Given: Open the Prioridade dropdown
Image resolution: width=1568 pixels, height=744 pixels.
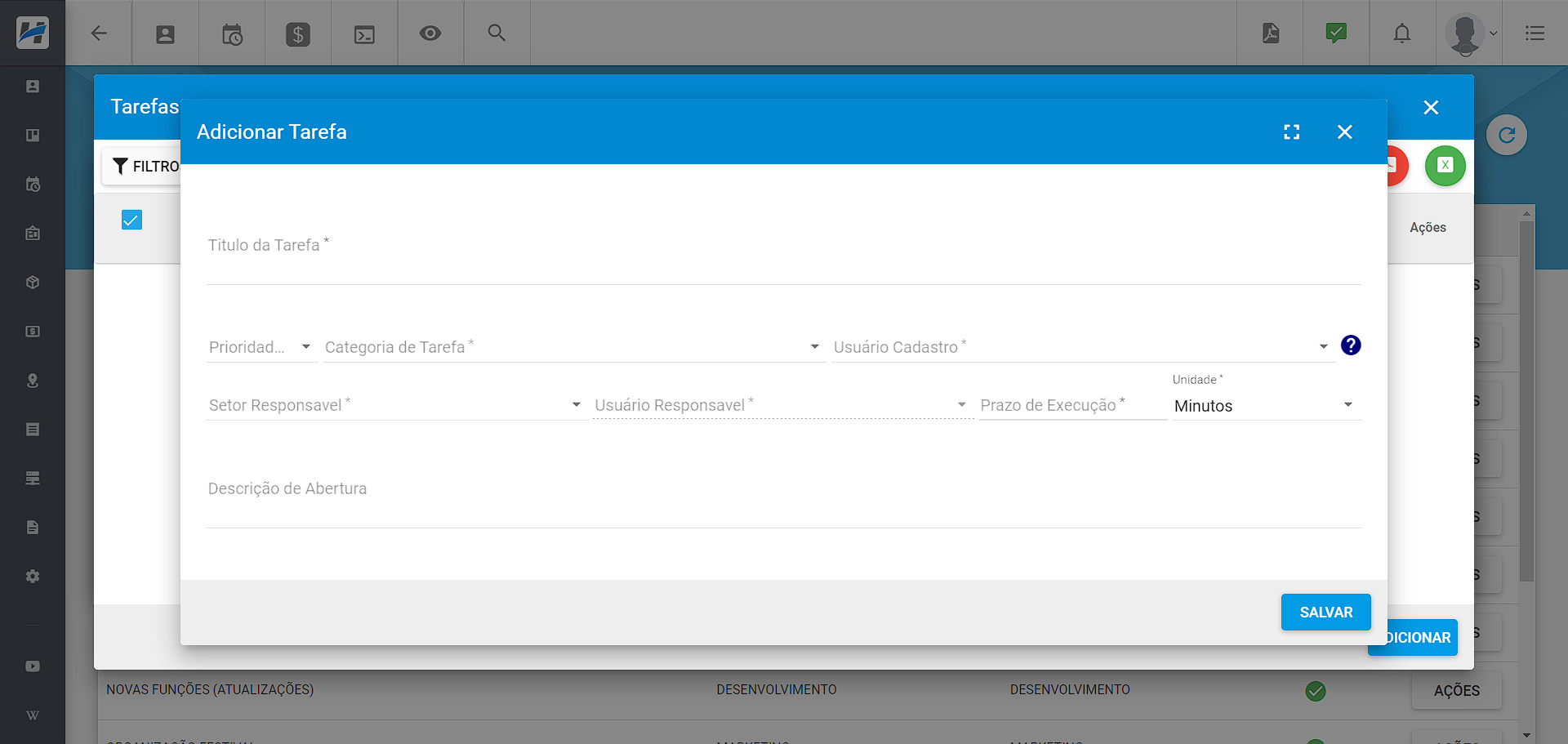Looking at the screenshot, I should (261, 347).
